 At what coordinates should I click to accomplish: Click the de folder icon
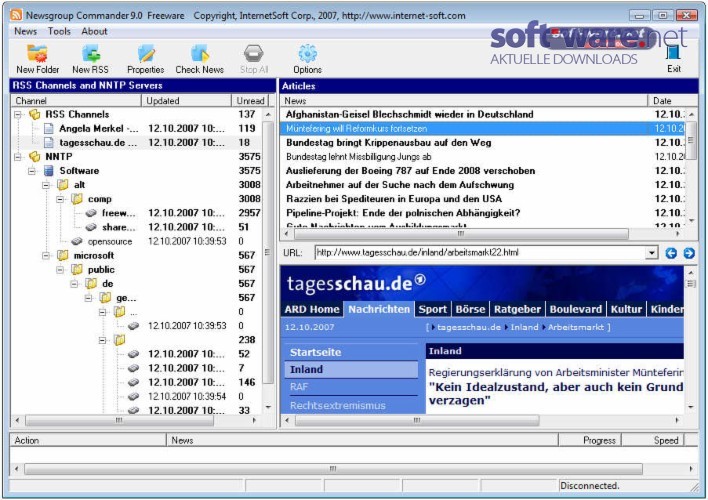[x=91, y=283]
